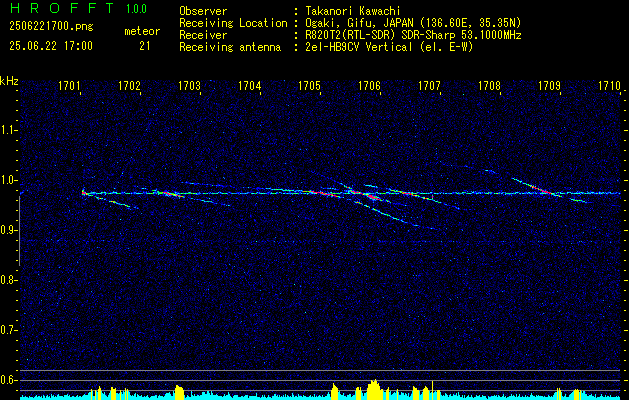
Task: Click the tallest yellow power peak near 1706
Action: [x=374, y=389]
